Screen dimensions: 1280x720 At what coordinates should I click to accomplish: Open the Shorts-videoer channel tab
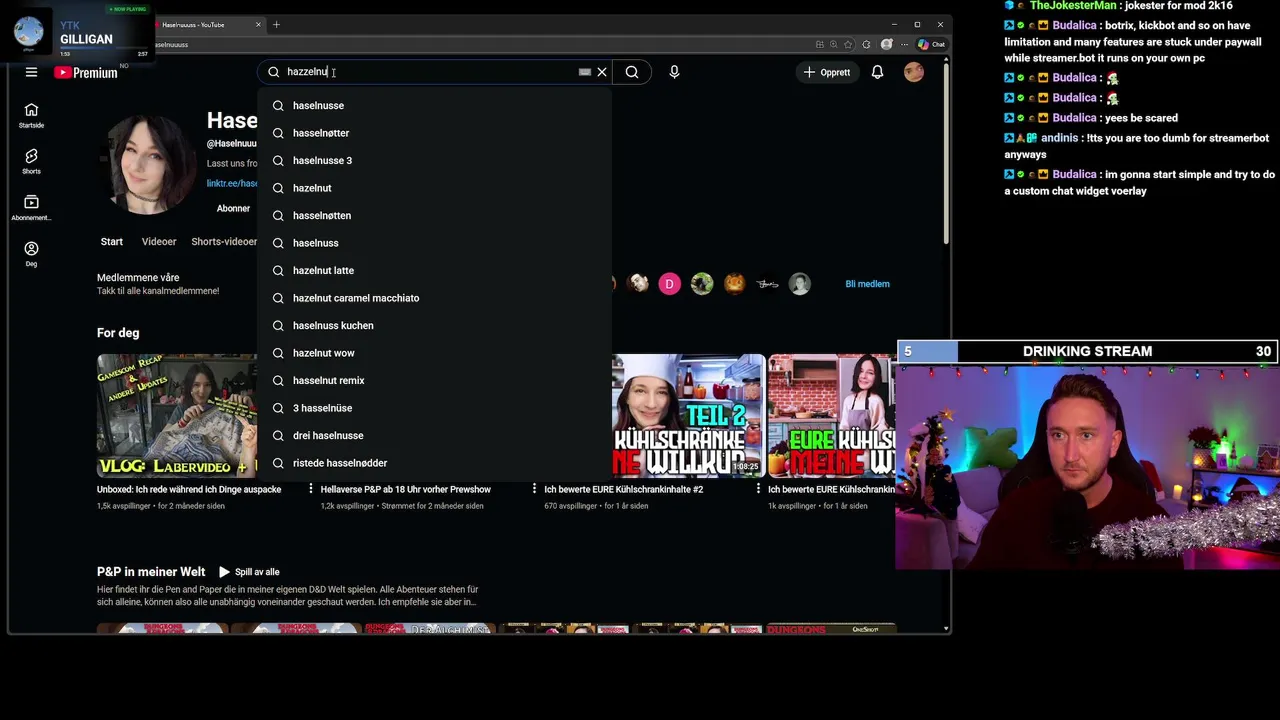coord(224,241)
